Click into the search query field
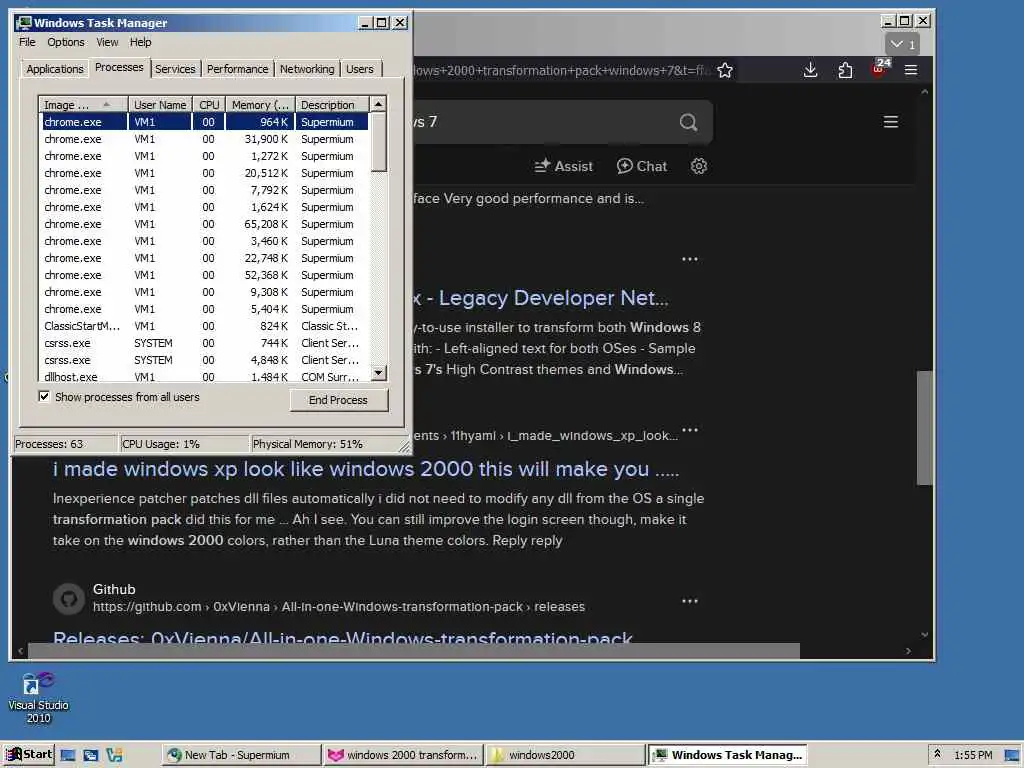 click(x=542, y=122)
